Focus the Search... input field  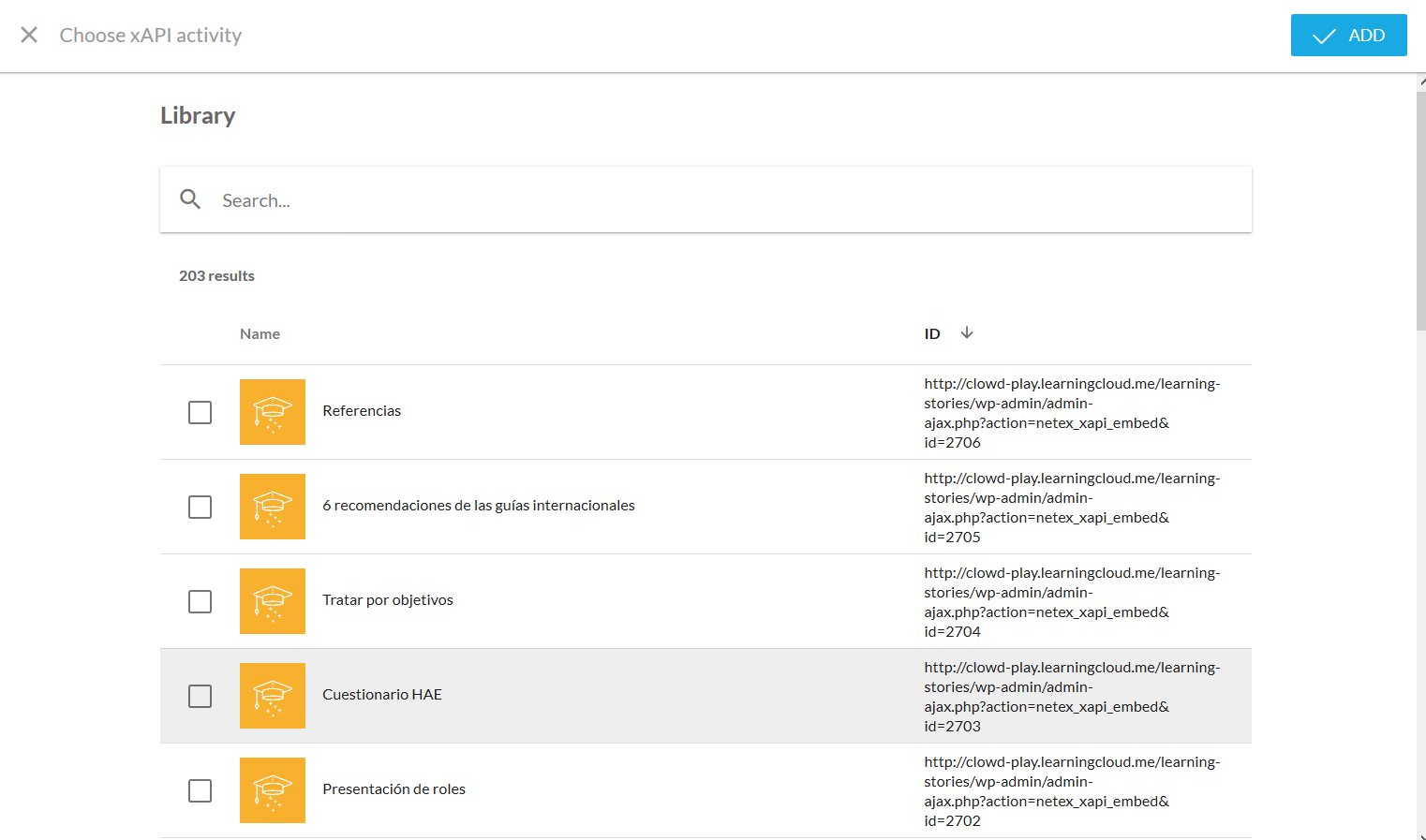point(706,199)
